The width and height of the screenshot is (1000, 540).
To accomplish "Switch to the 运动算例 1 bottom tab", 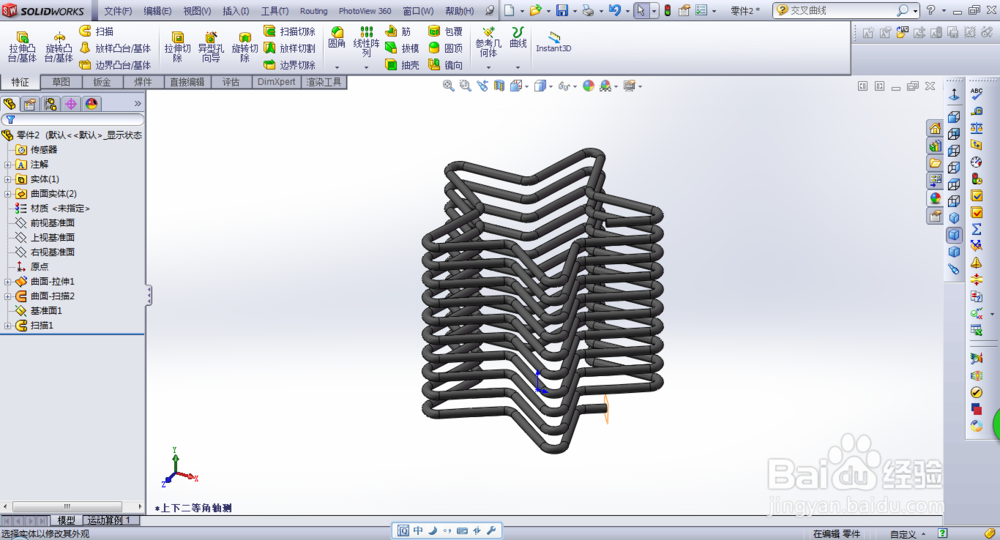I will [109, 520].
